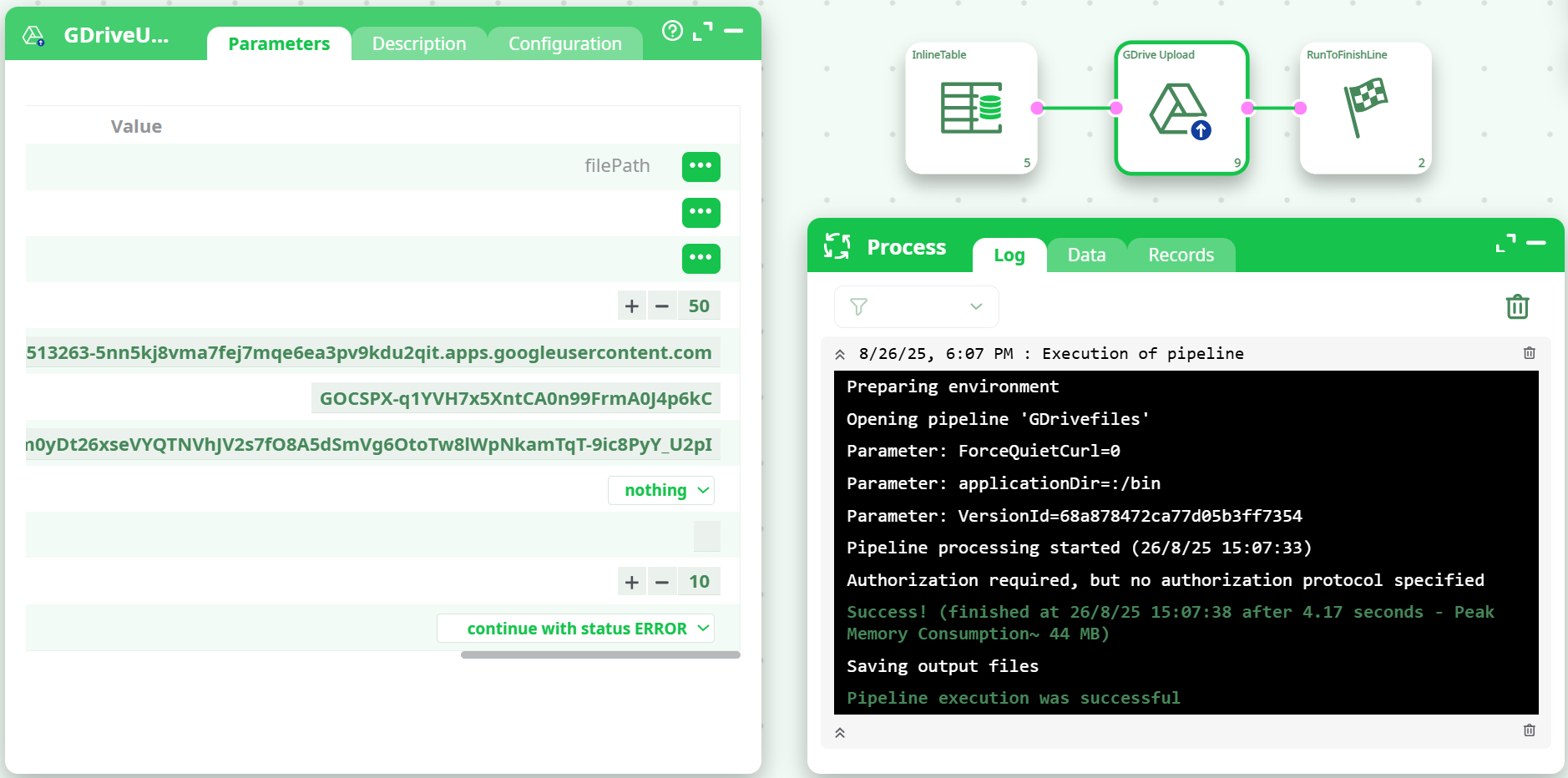The width and height of the screenshot is (1568, 778).
Task: Click the RunToFinishLine flag node
Action: point(1364,108)
